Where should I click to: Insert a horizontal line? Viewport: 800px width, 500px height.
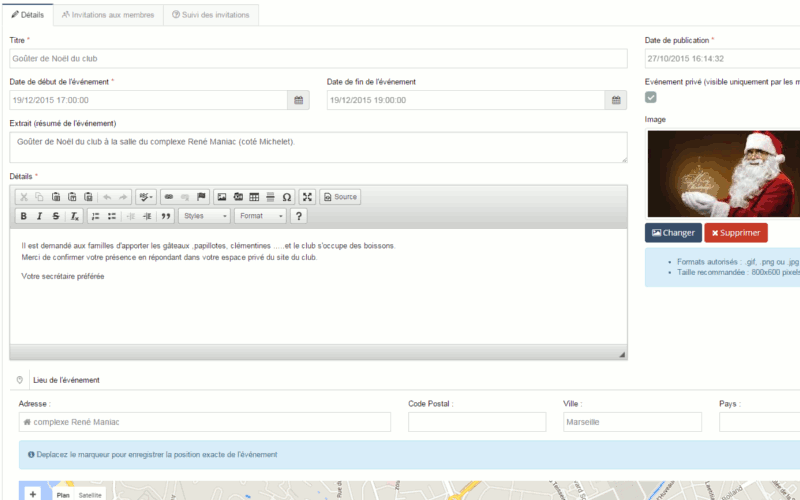point(270,197)
